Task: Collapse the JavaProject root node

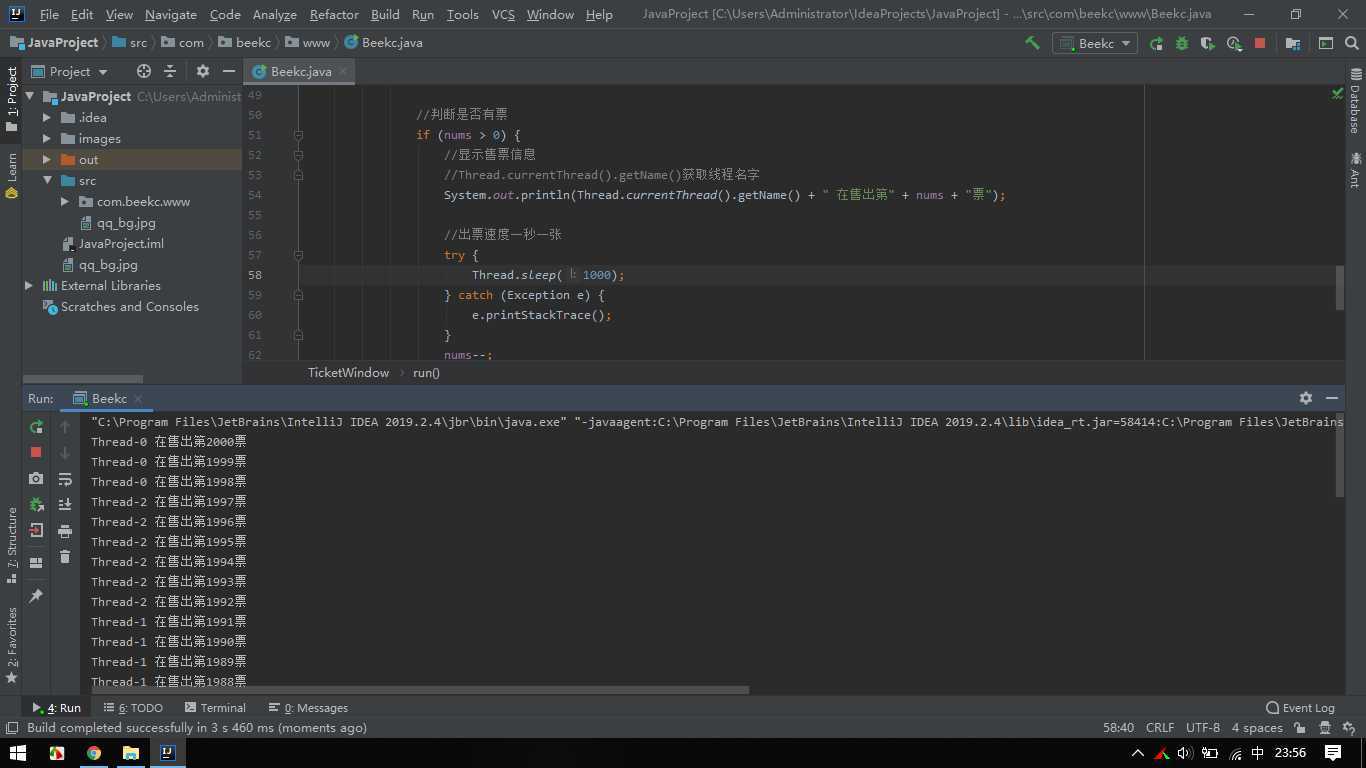Action: [x=30, y=96]
